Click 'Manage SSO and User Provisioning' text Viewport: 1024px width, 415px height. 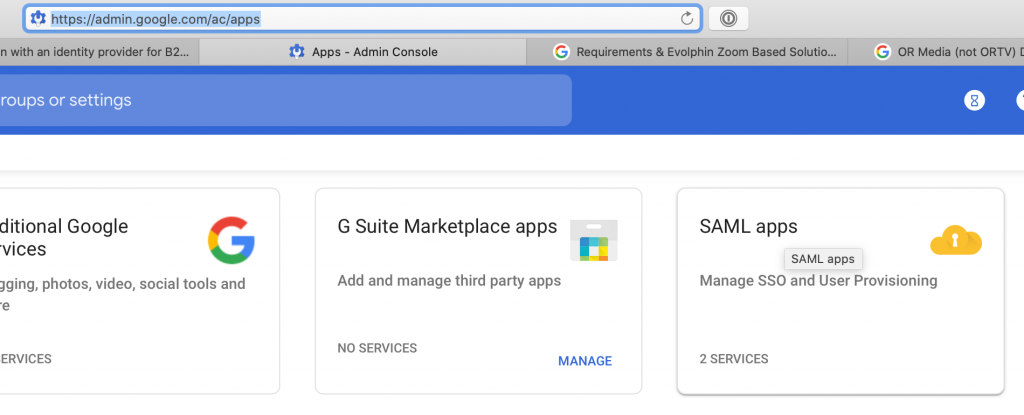[818, 281]
